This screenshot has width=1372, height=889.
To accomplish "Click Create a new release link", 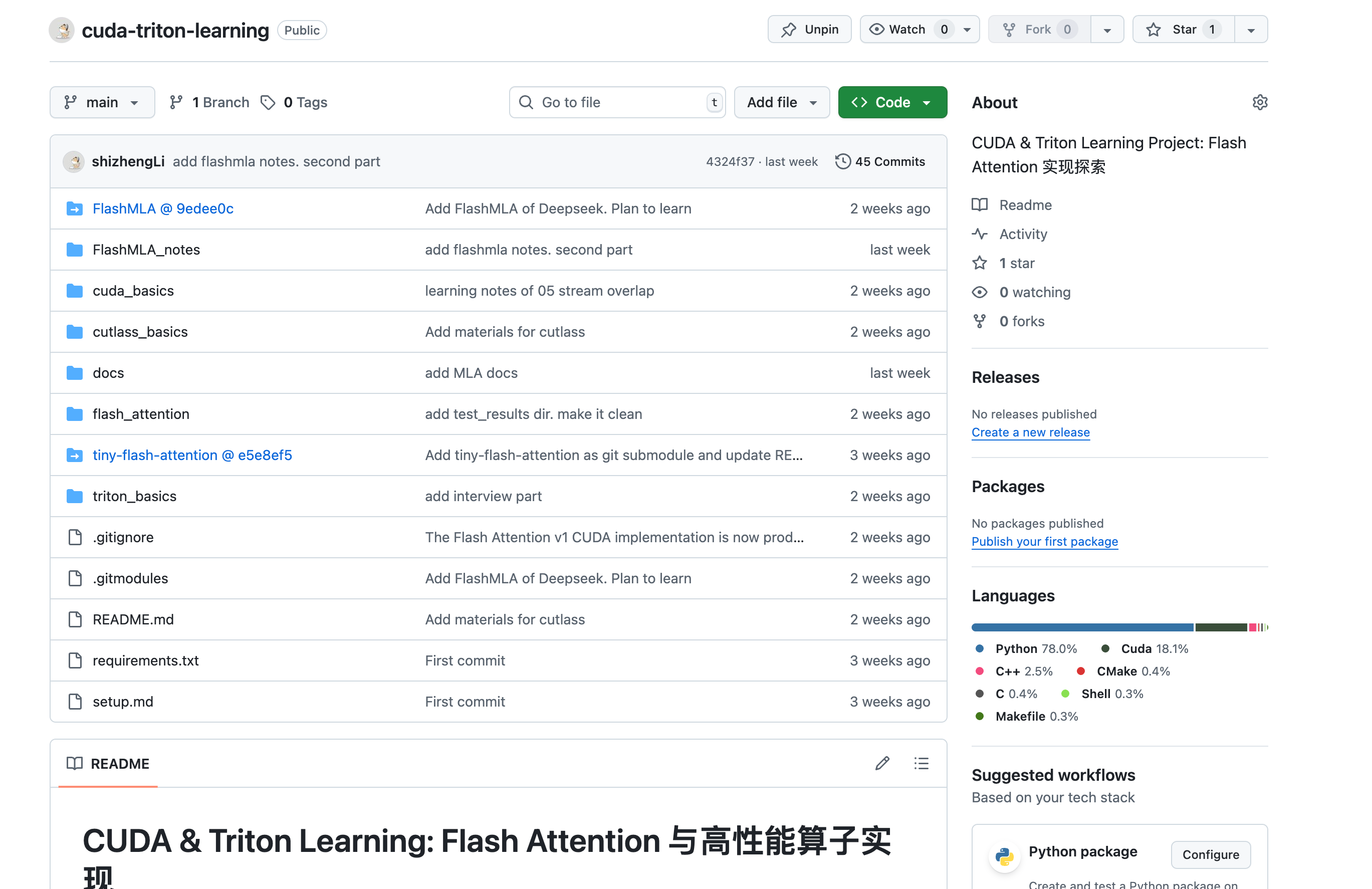I will pyautogui.click(x=1030, y=432).
